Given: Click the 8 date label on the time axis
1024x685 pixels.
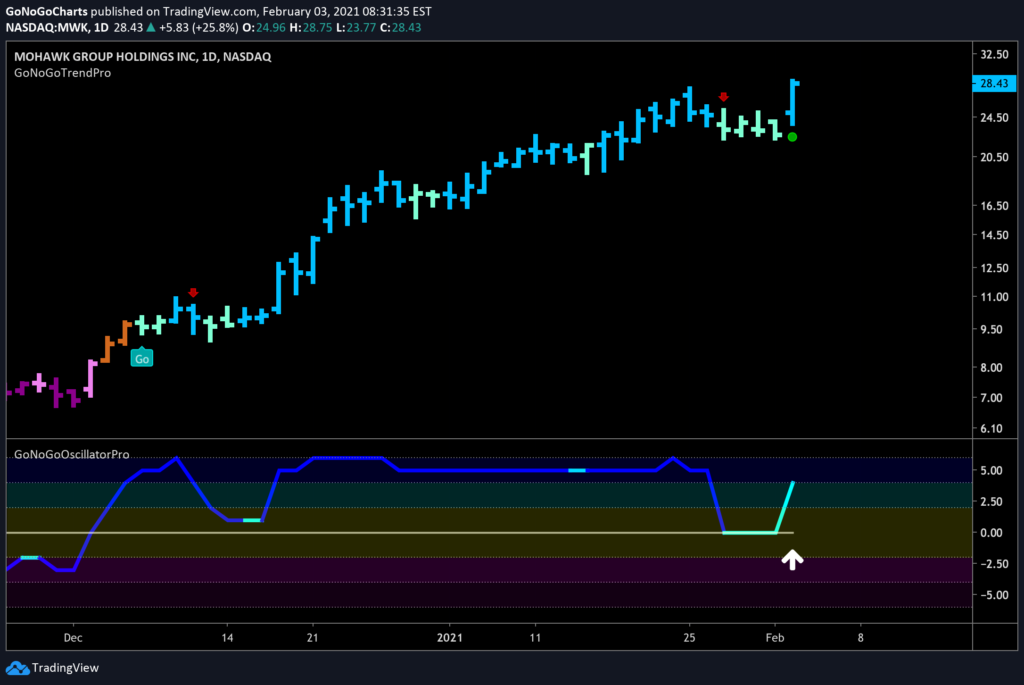Looking at the screenshot, I should coord(861,637).
